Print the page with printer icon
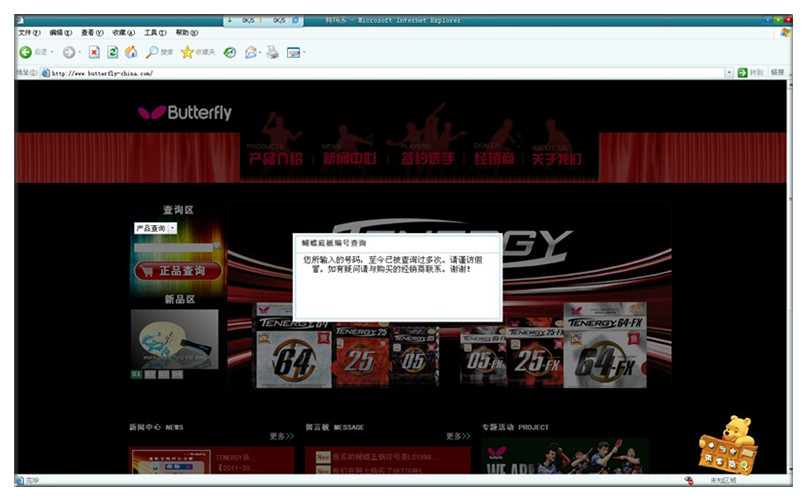807x501 pixels. pyautogui.click(x=272, y=52)
